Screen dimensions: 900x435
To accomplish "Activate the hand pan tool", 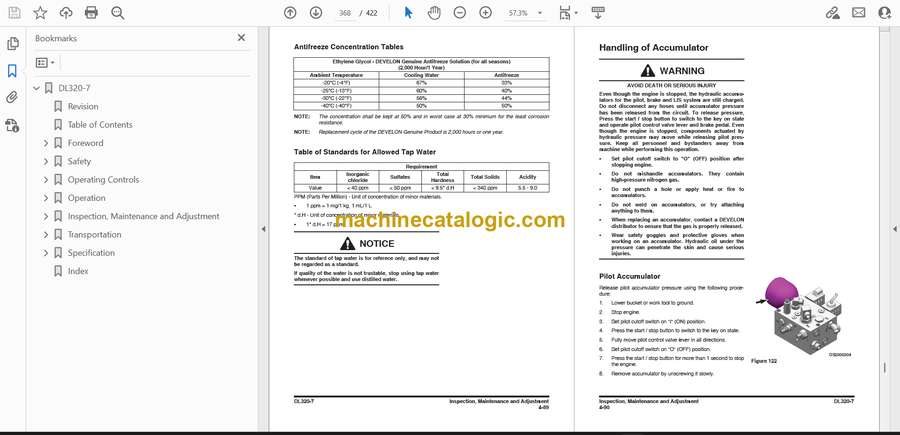I will pyautogui.click(x=435, y=13).
